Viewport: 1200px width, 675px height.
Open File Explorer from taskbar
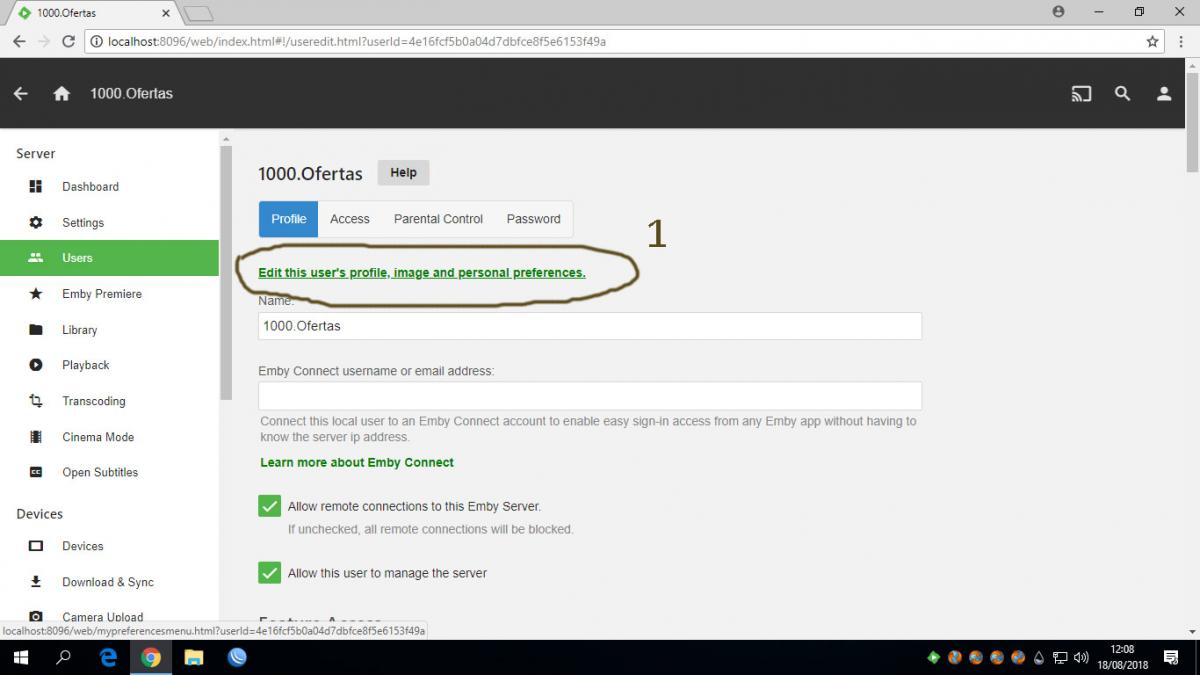(x=194, y=658)
